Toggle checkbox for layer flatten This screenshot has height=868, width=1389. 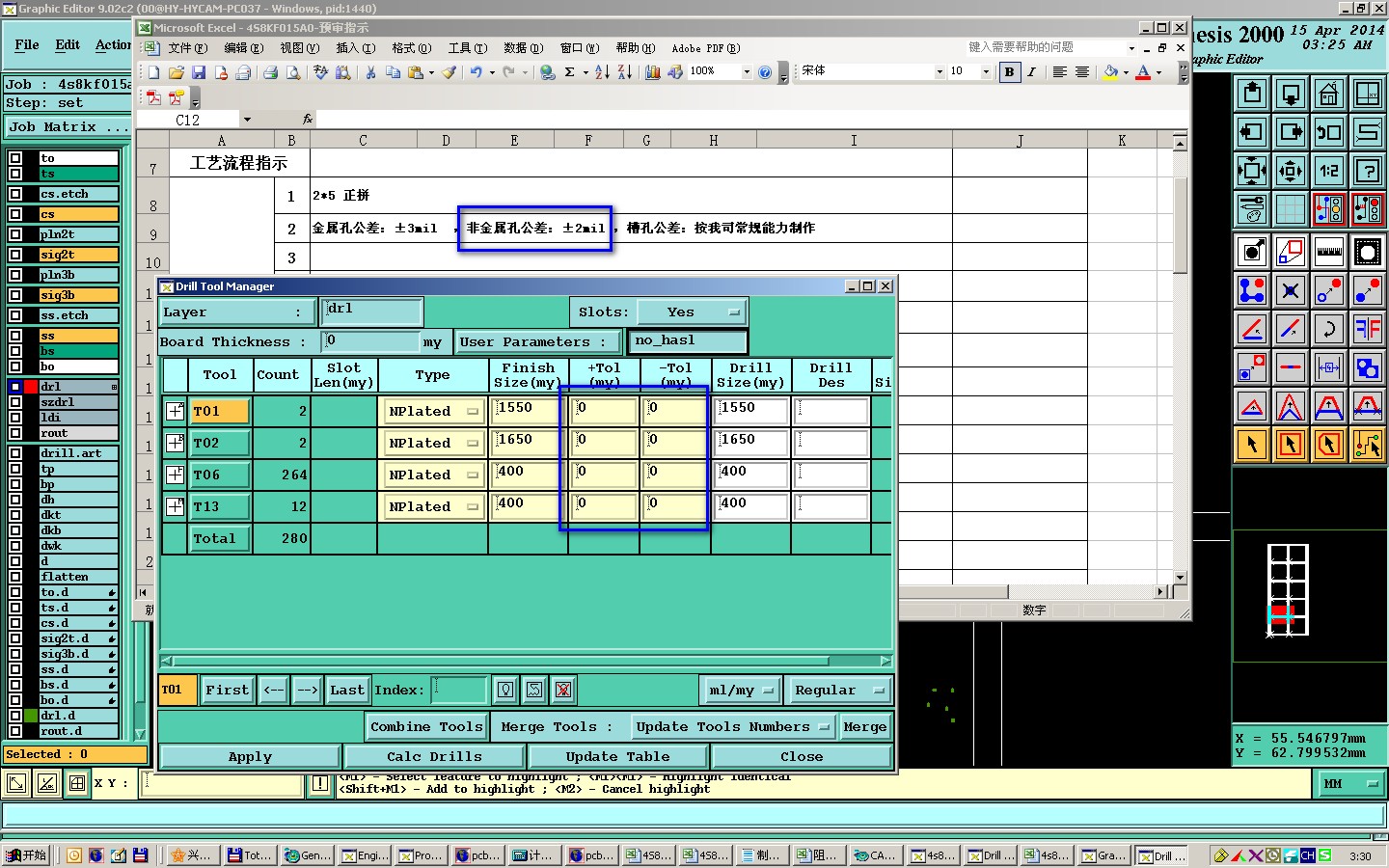pos(15,577)
